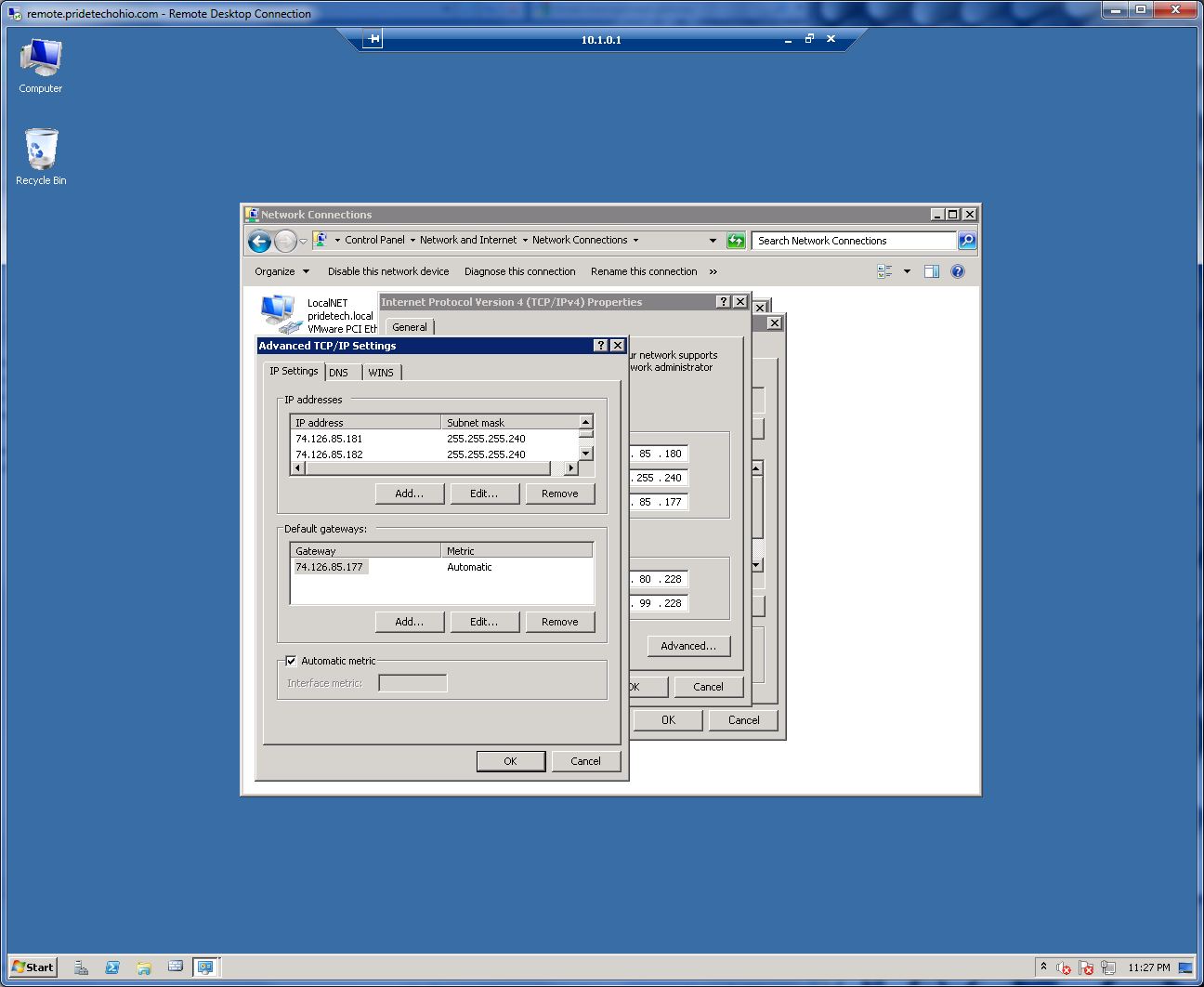Expand the Network Connections breadcrumb arrow

[635, 240]
